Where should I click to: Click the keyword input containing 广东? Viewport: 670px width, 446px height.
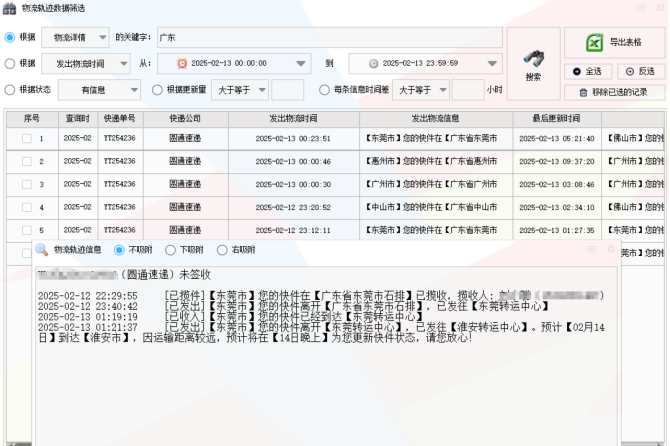(x=330, y=38)
